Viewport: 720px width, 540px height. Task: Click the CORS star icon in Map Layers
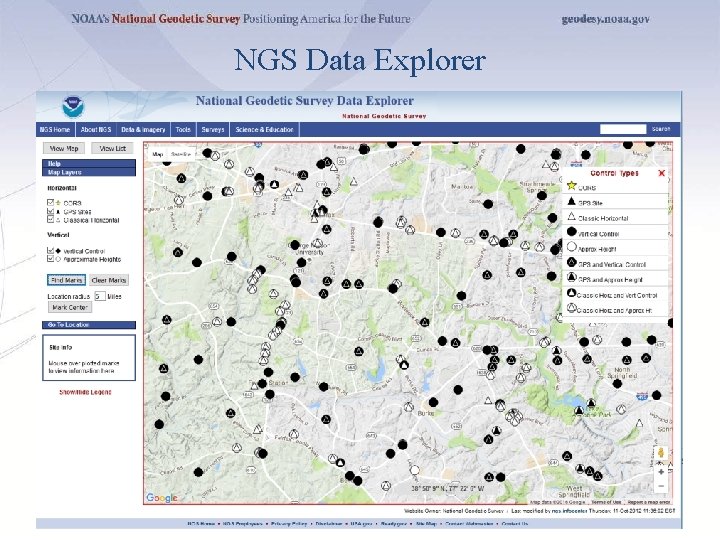click(x=58, y=202)
